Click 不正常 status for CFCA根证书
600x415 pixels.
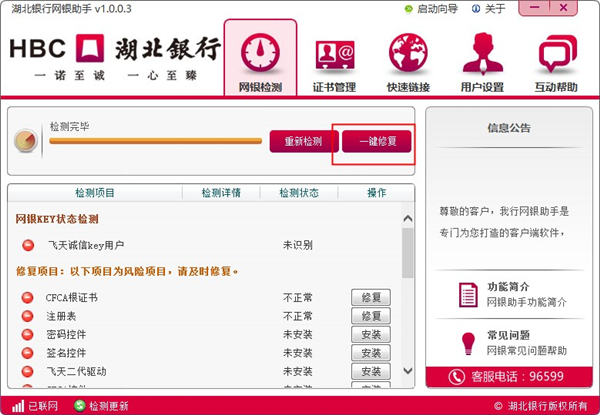[298, 298]
